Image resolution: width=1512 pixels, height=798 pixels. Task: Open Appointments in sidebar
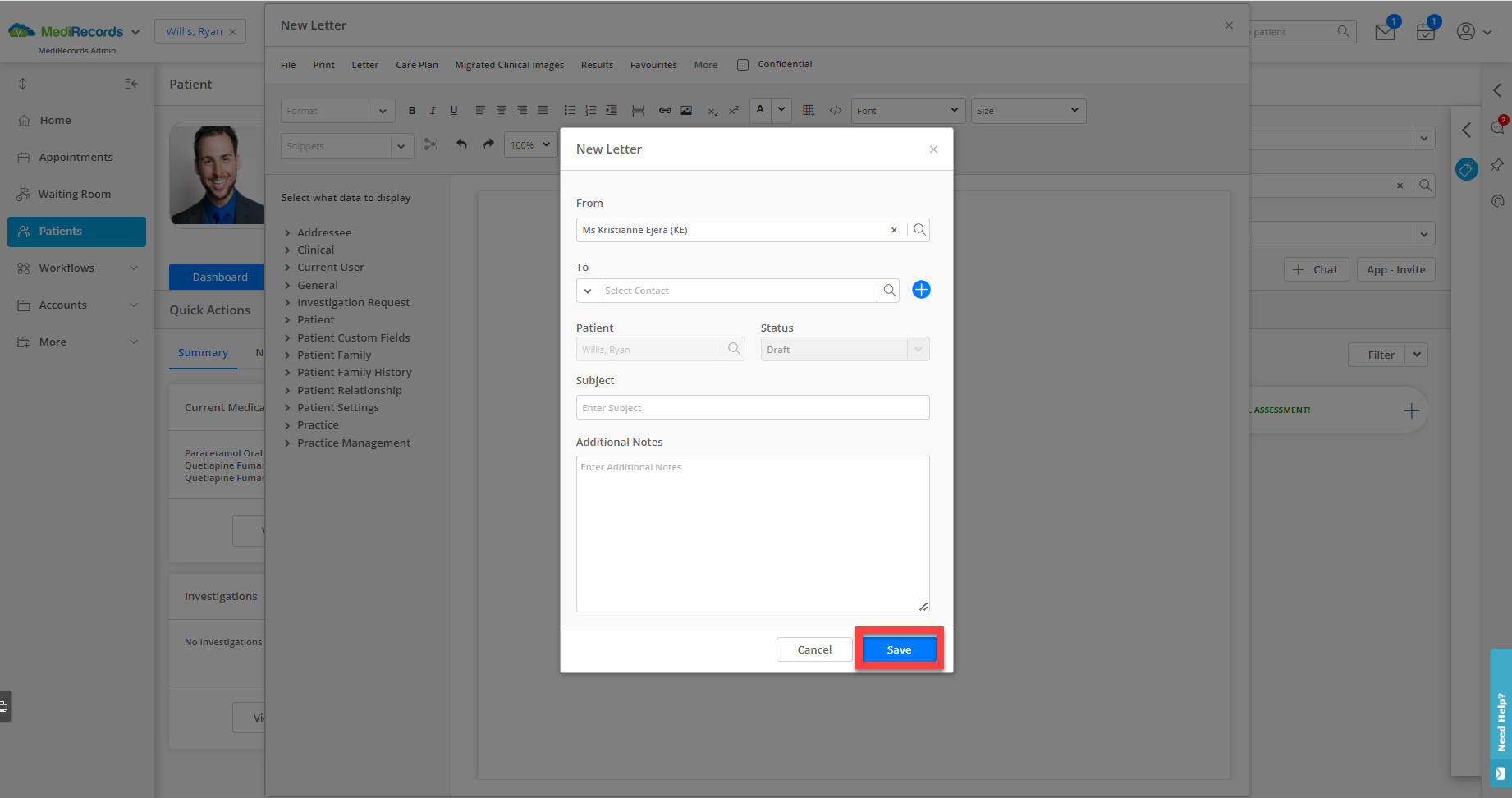pos(76,158)
